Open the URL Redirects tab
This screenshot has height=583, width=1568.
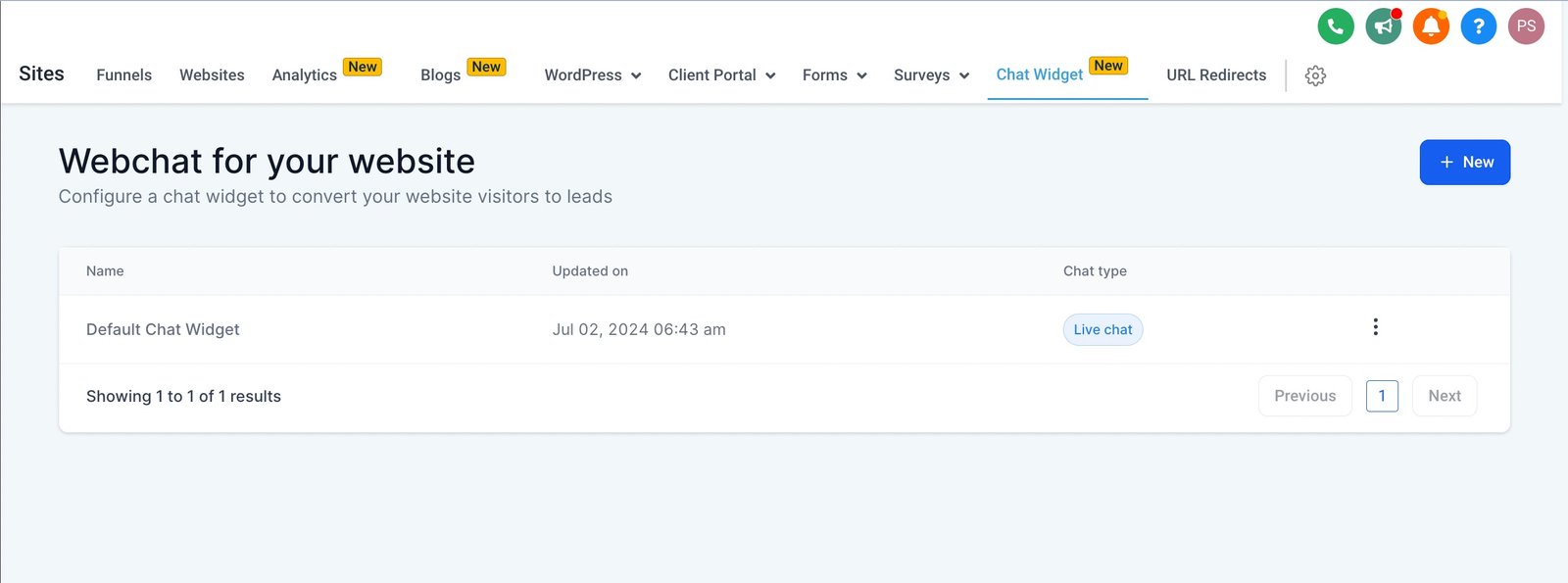point(1216,75)
